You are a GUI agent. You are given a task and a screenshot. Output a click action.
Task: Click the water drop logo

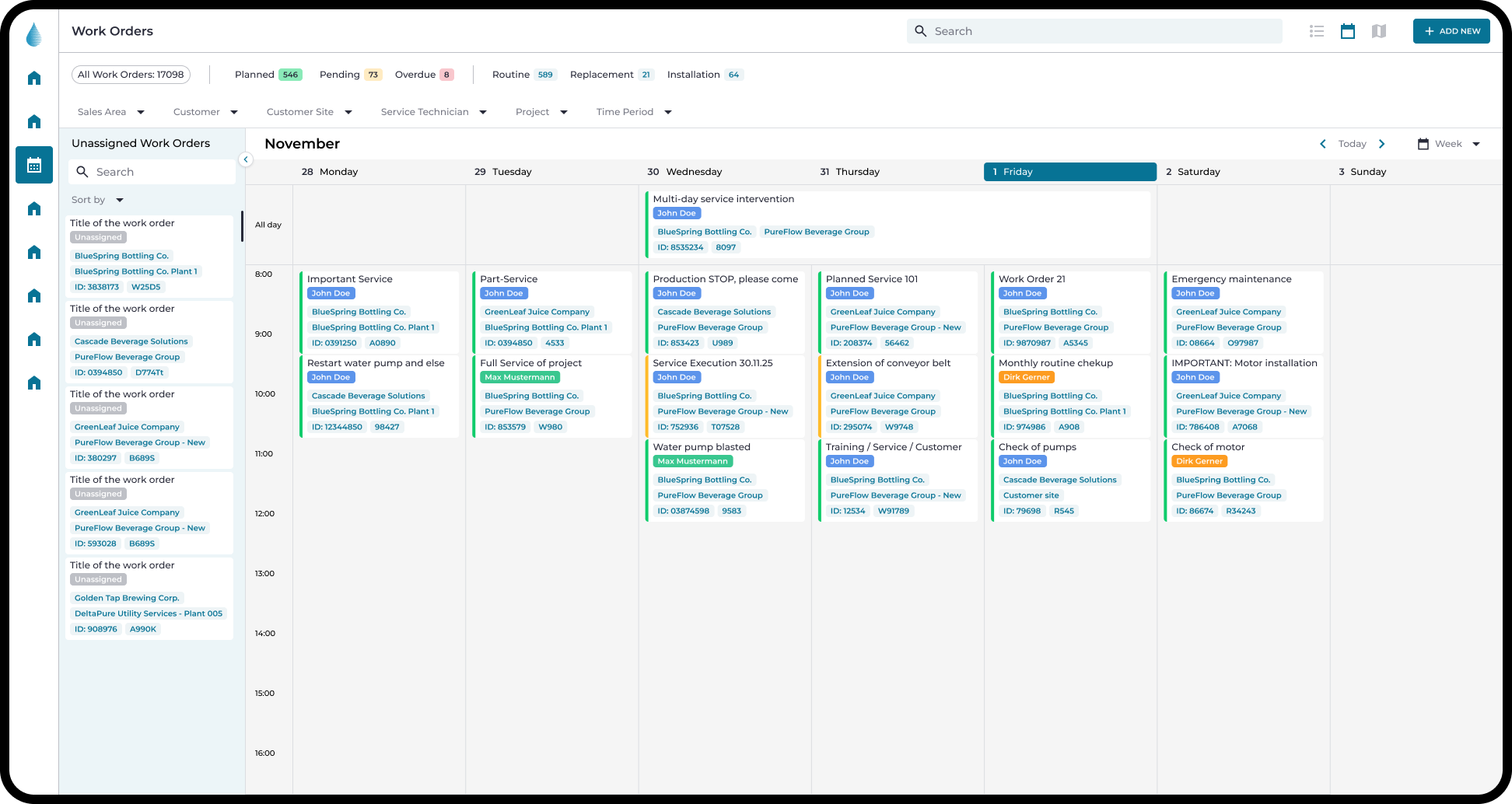coord(34,34)
